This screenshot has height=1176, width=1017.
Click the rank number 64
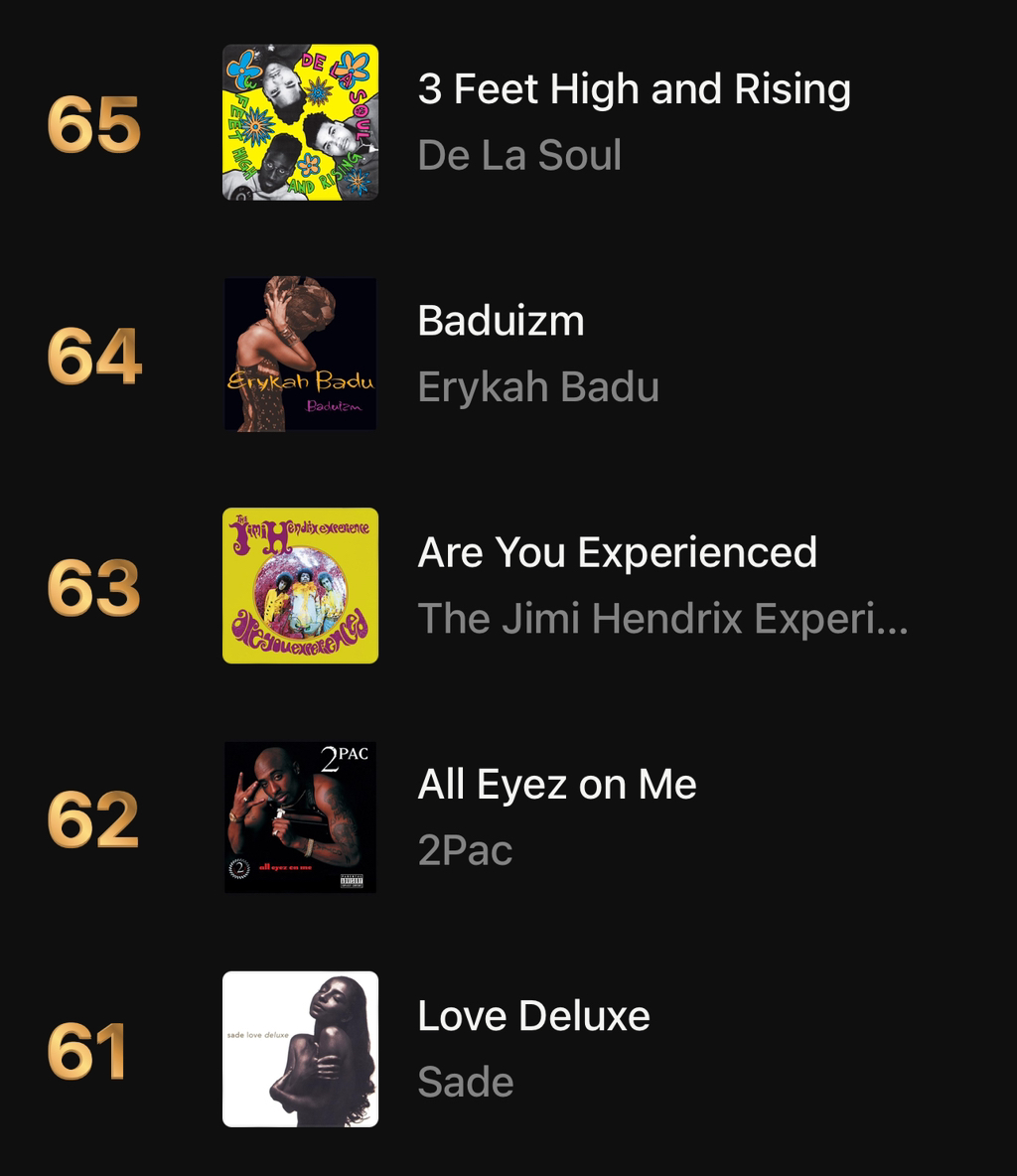point(93,357)
